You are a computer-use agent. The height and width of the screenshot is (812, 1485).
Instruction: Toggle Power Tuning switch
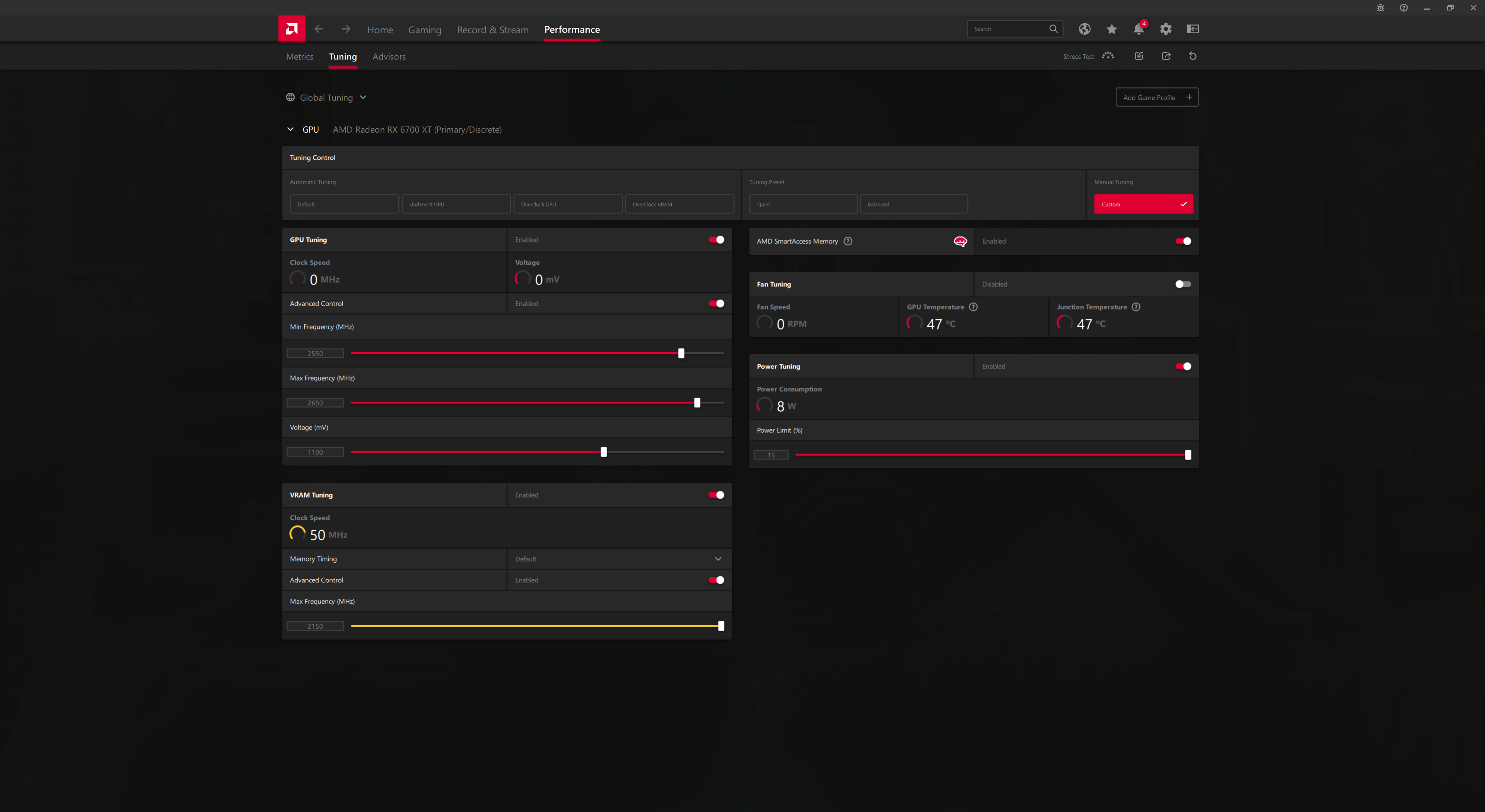click(1183, 367)
